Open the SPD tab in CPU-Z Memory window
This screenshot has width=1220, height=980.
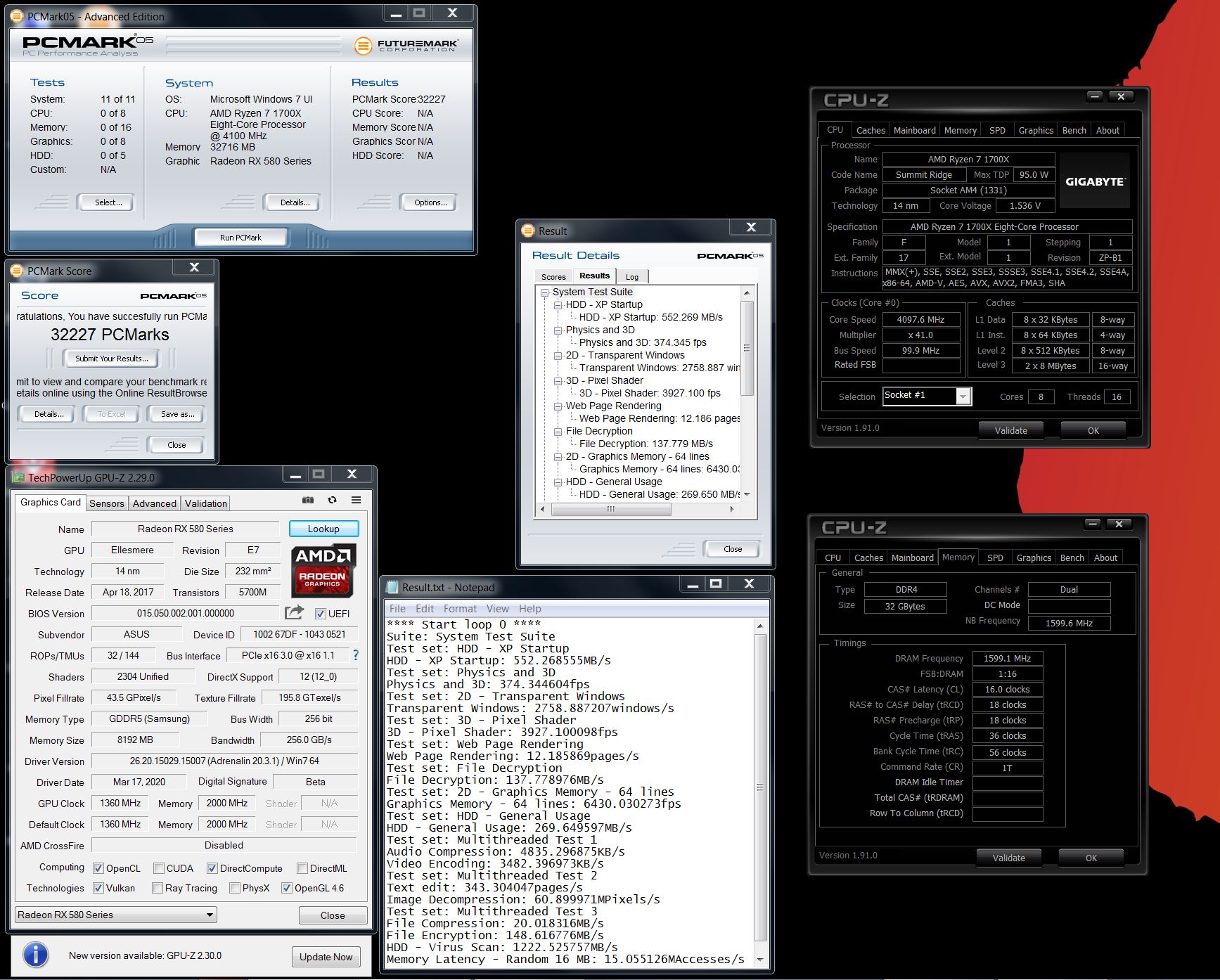(995, 557)
